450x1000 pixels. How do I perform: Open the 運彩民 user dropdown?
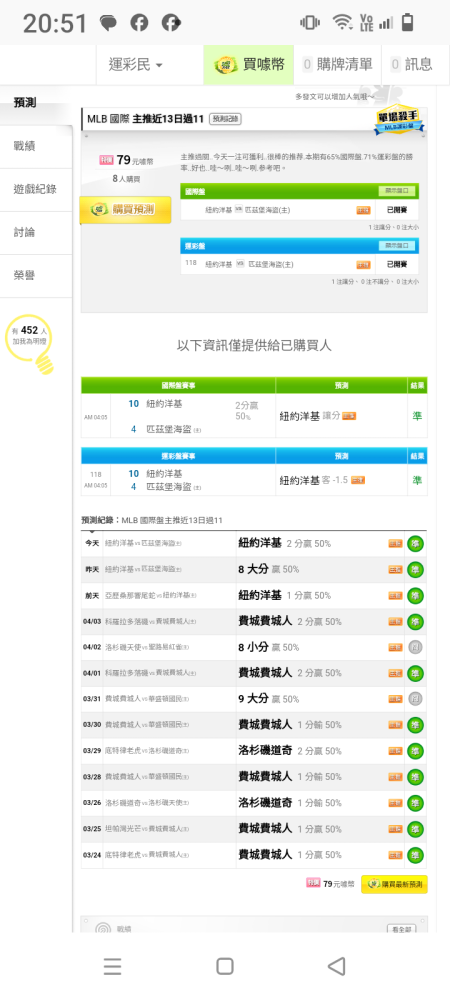tap(135, 64)
